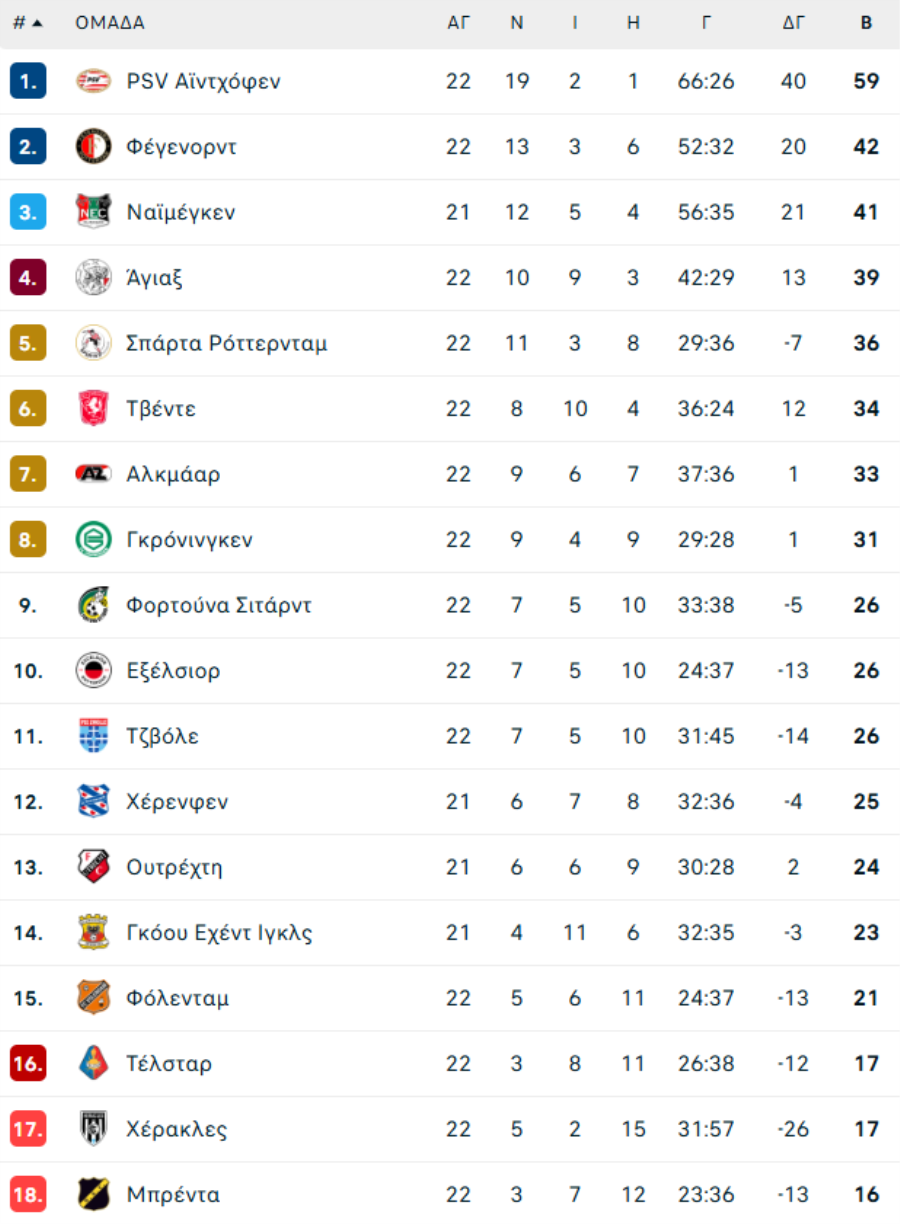
Task: Click the Μπρέντα yellow-black crest
Action: click(x=94, y=1194)
